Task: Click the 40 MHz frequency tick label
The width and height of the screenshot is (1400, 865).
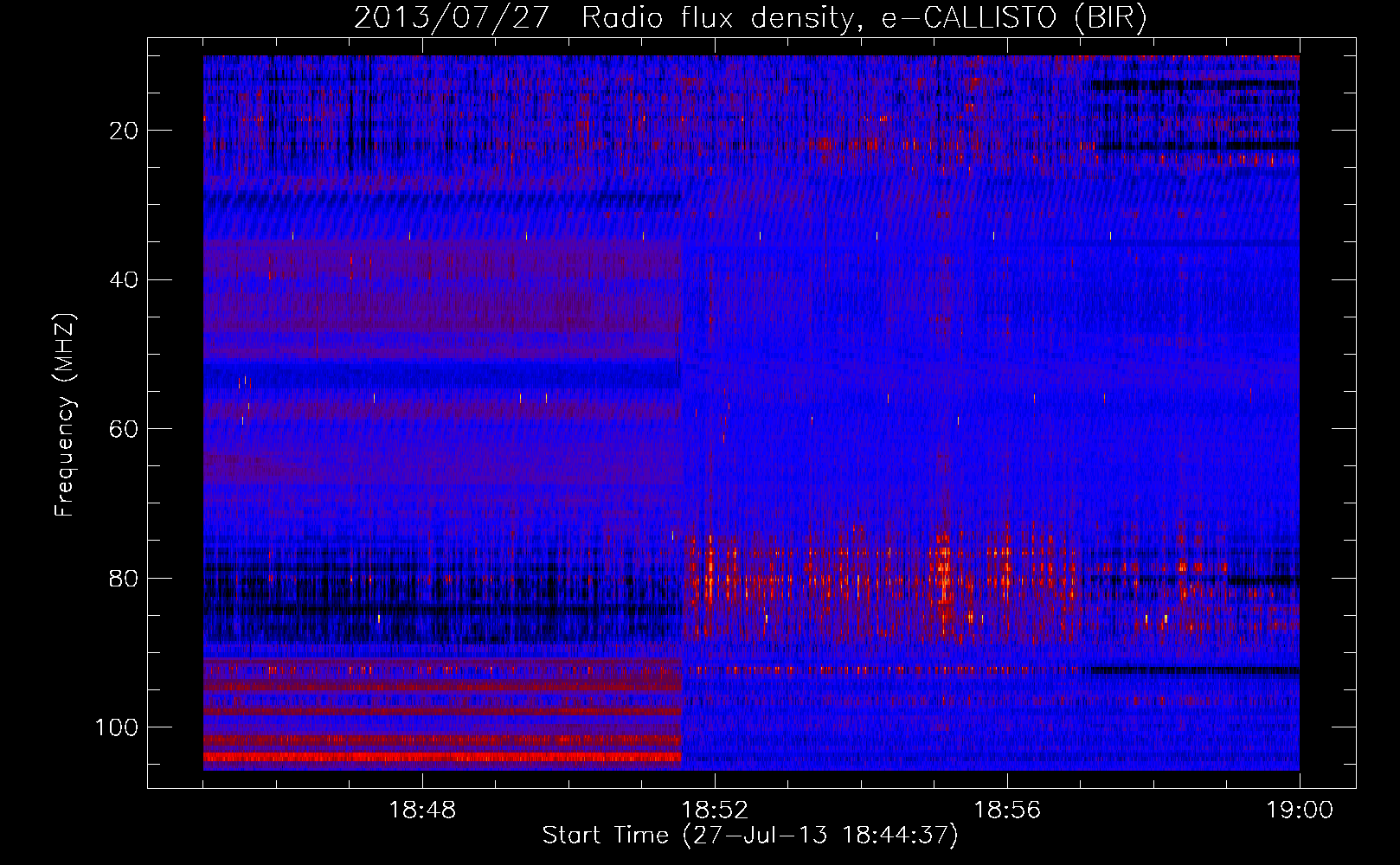Action: coord(125,280)
